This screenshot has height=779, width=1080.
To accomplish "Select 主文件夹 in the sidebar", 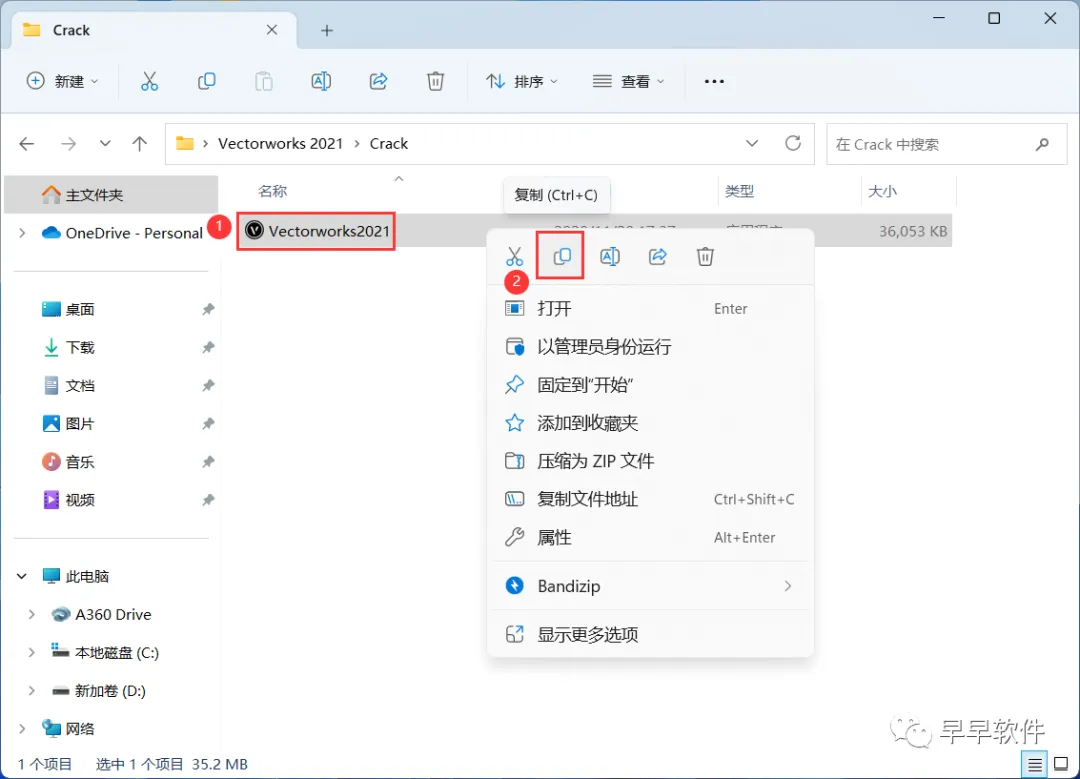I will pyautogui.click(x=112, y=195).
